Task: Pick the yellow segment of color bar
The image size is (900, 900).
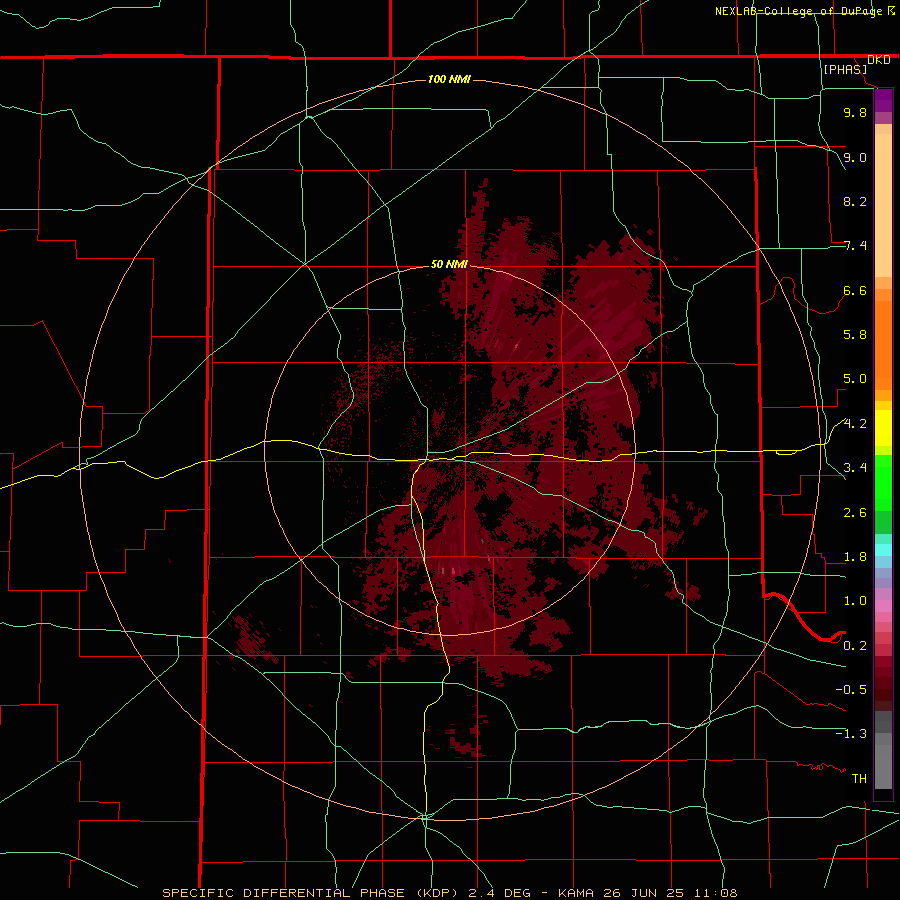Action: (x=883, y=428)
